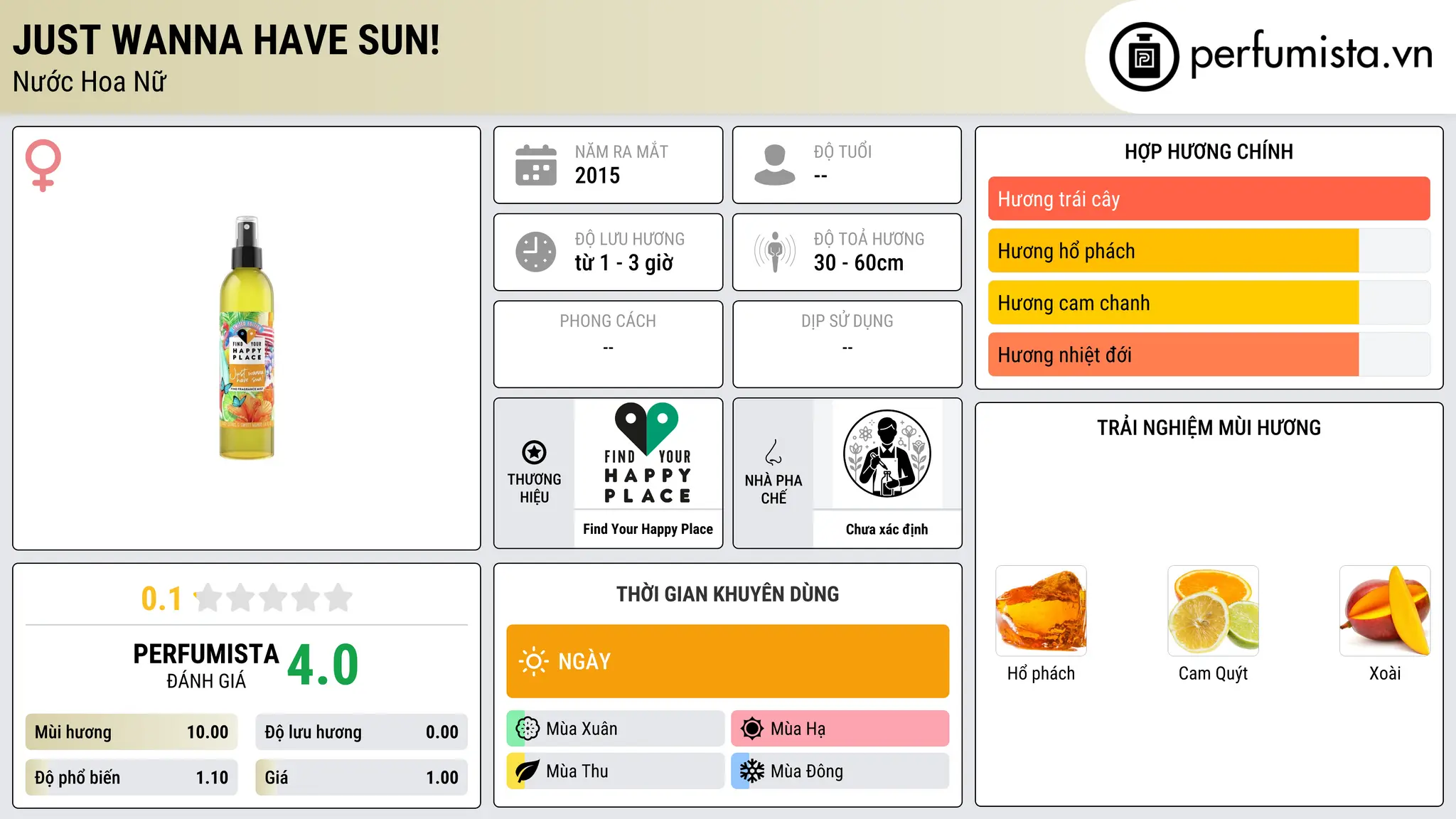Click the Hương hổ phách accord bar
This screenshot has height=819, width=1456.
pos(1209,251)
